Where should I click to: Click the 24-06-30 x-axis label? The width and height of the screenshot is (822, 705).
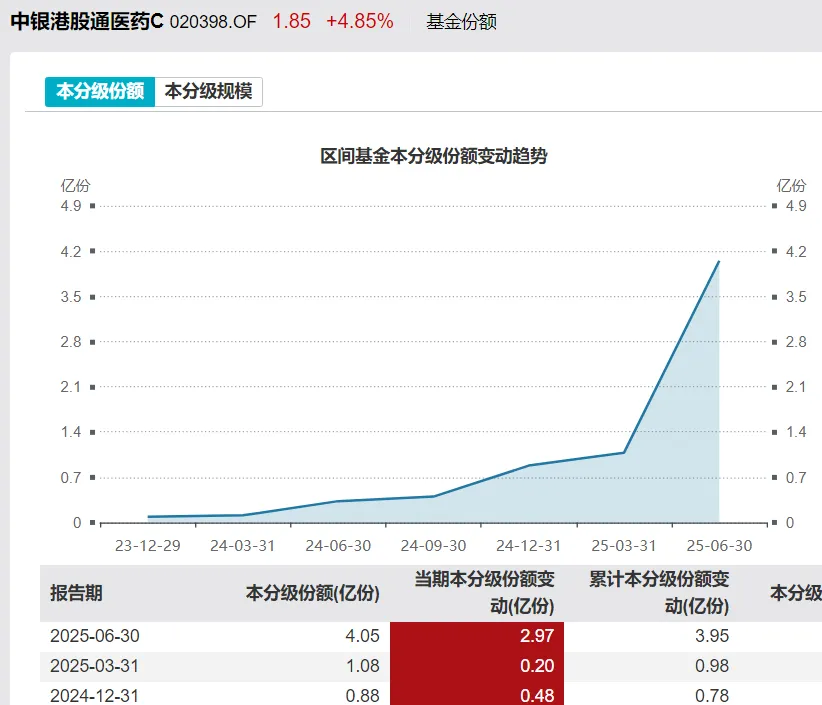(338, 546)
